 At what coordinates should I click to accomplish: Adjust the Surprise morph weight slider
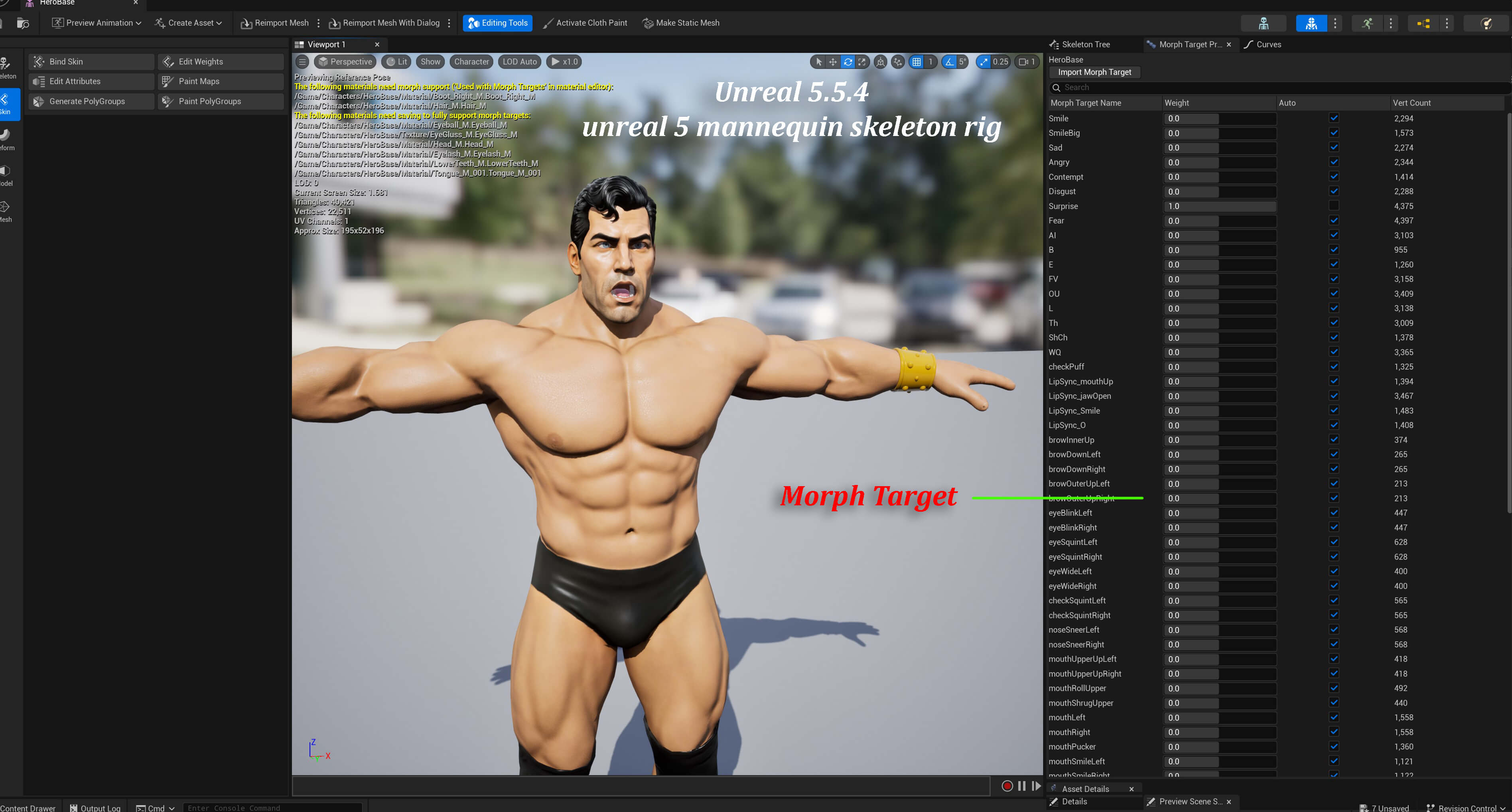[x=1220, y=206]
